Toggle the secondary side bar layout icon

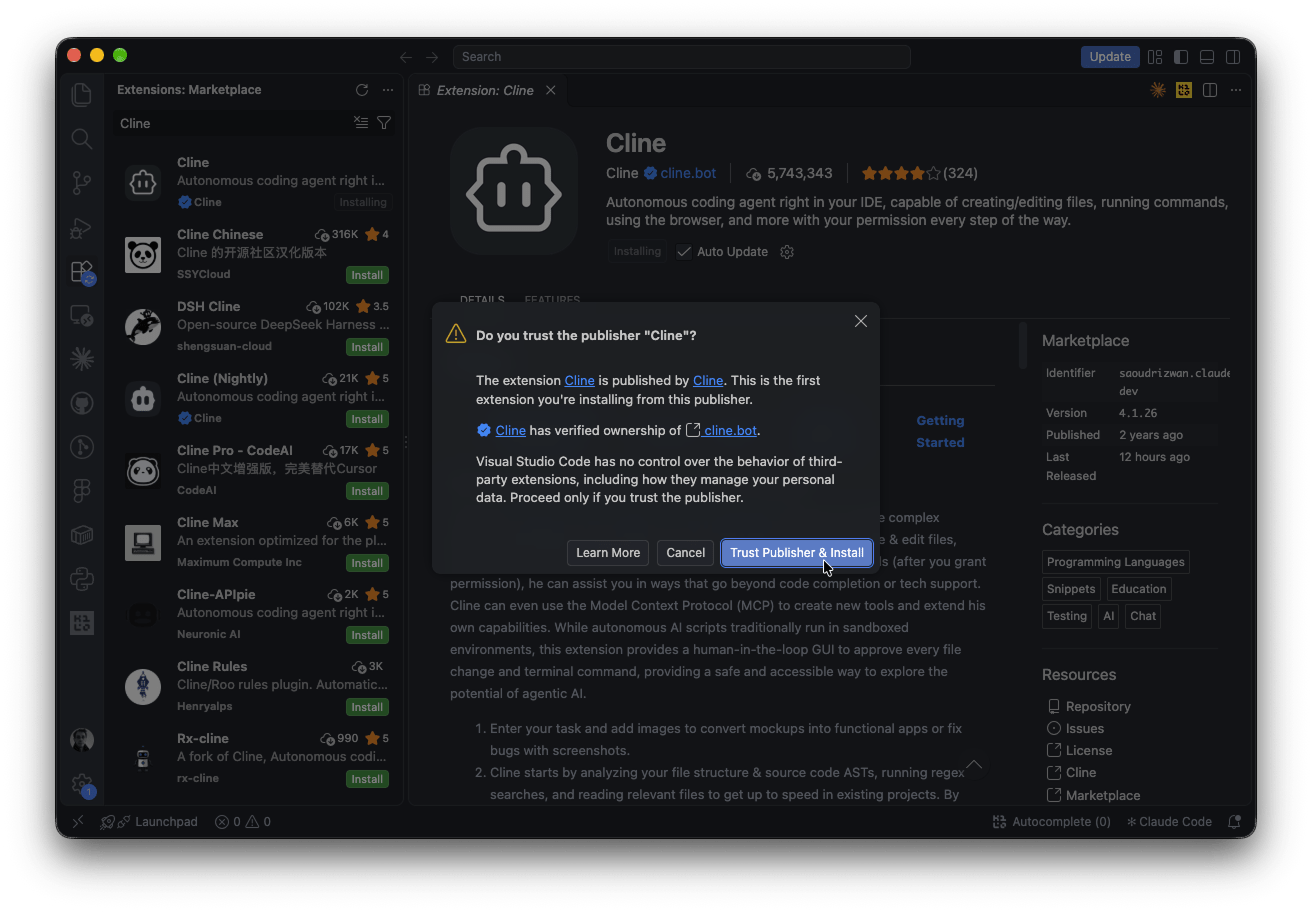1234,57
